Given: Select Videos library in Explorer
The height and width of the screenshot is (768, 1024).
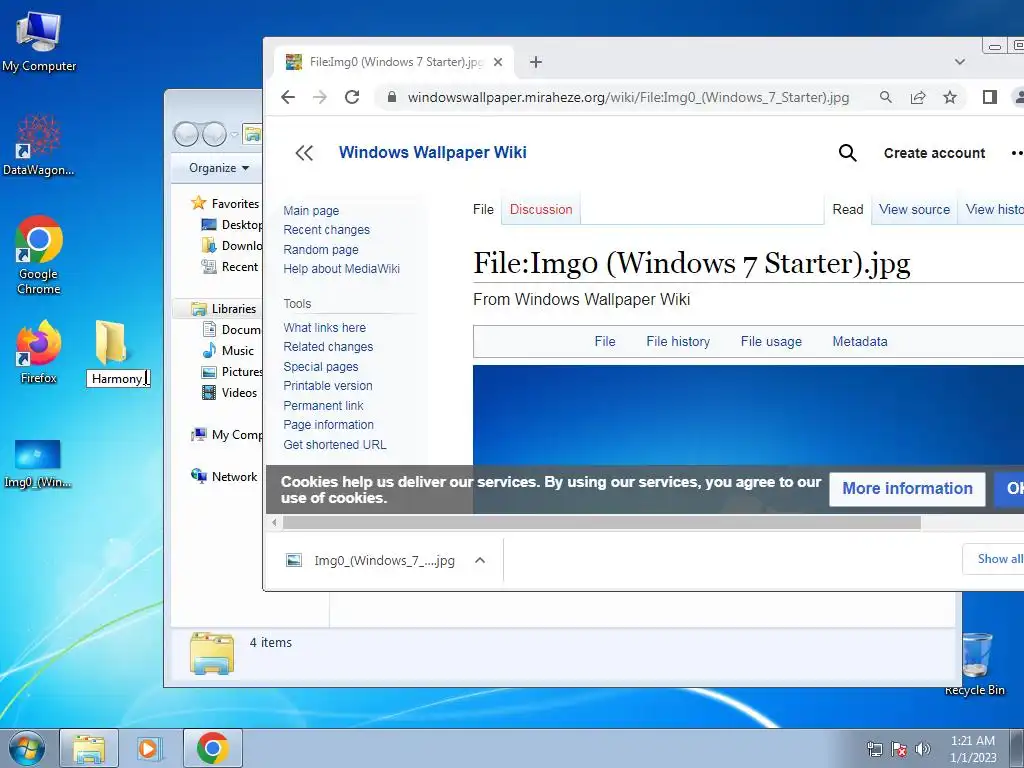Looking at the screenshot, I should pyautogui.click(x=230, y=392).
